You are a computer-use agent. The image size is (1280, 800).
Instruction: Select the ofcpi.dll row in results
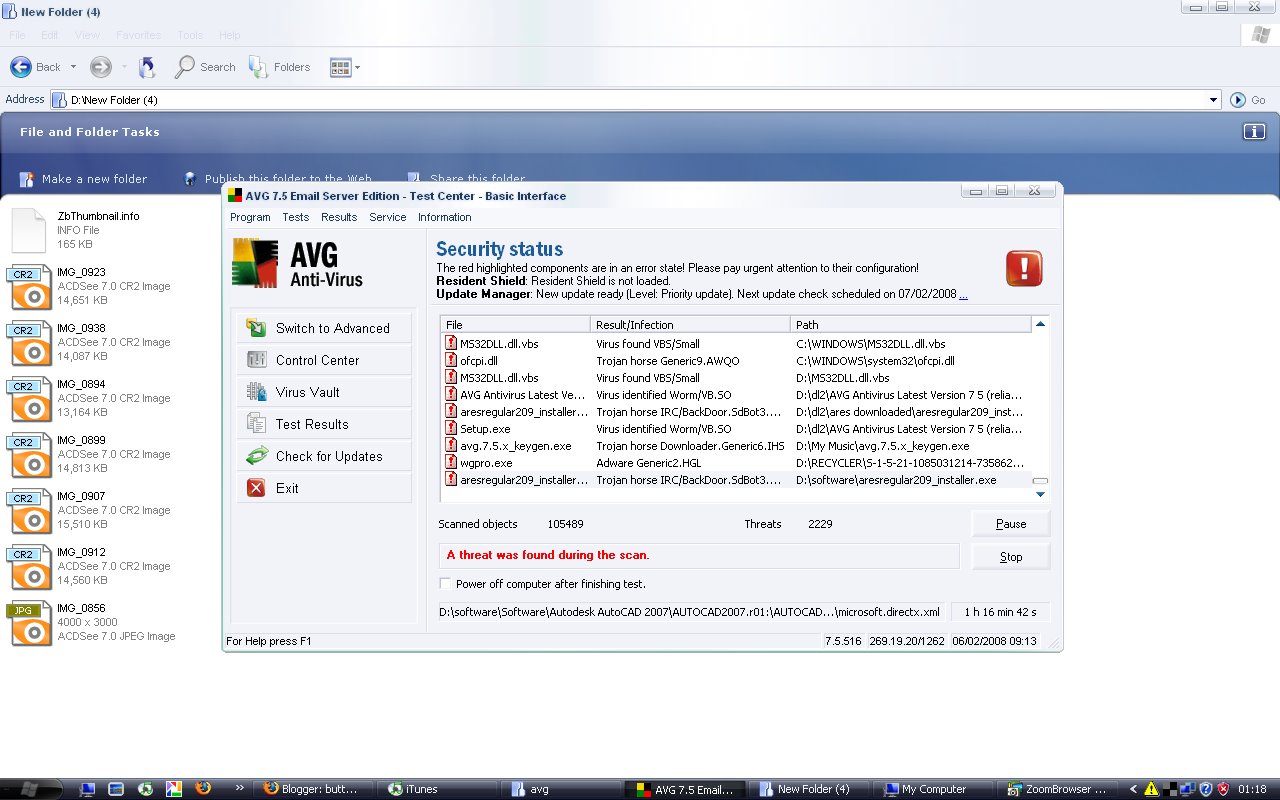coord(736,361)
